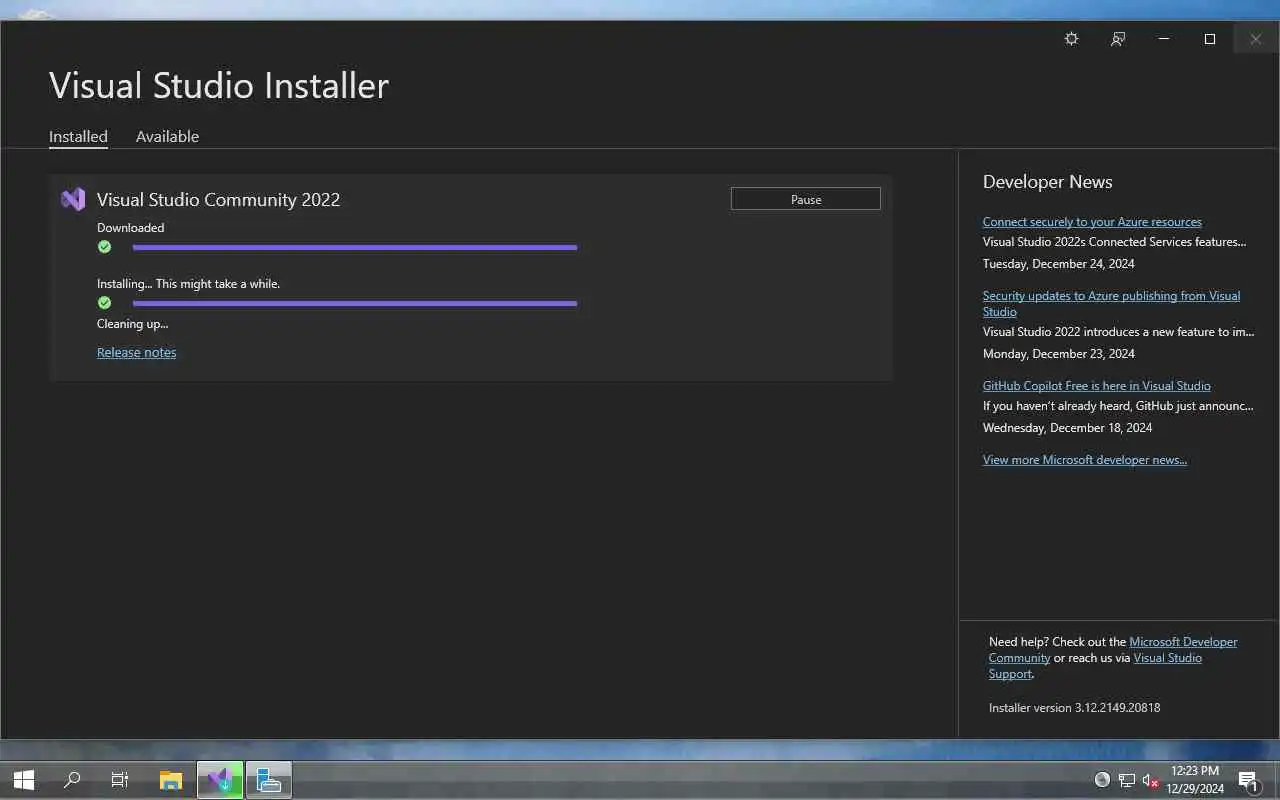Minimize the Visual Studio Installer window
1280x800 pixels.
pyautogui.click(x=1164, y=39)
